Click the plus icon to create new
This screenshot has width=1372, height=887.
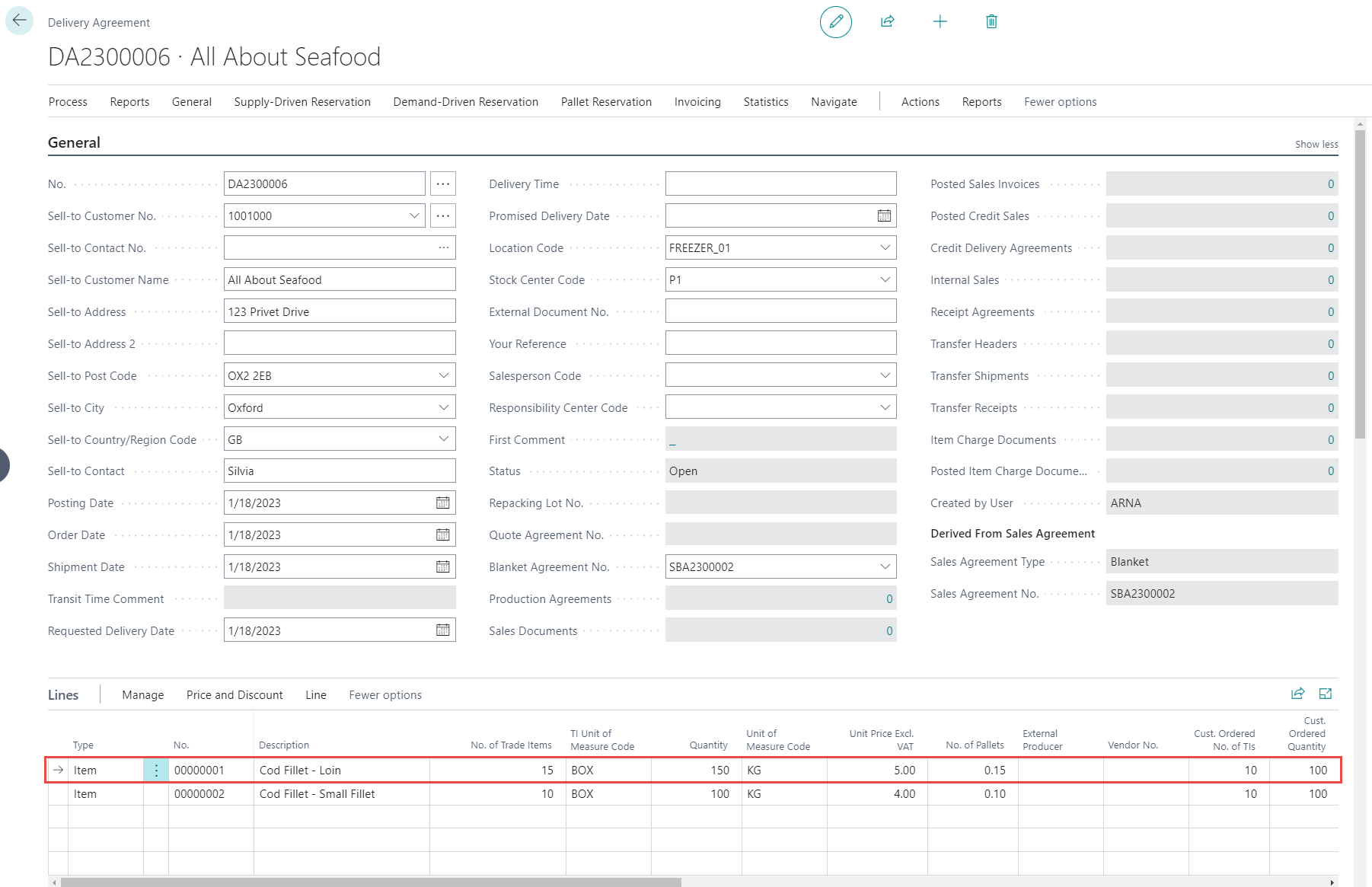click(x=940, y=21)
